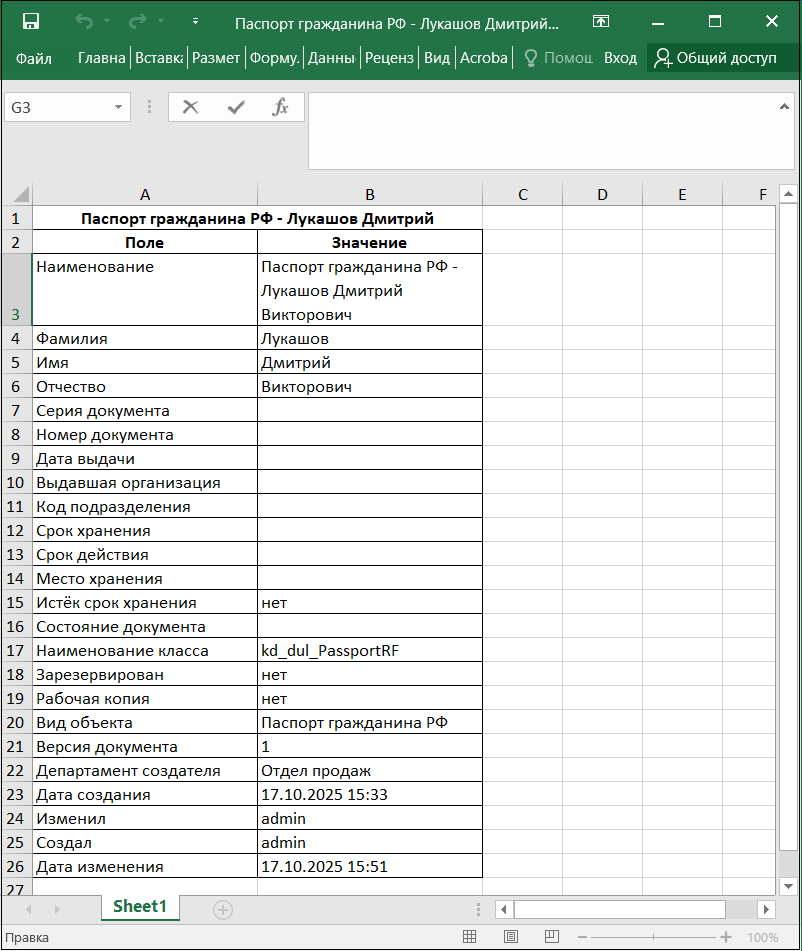Click the Серия документа cell
Viewport: 802px width, 951px height.
[145, 411]
